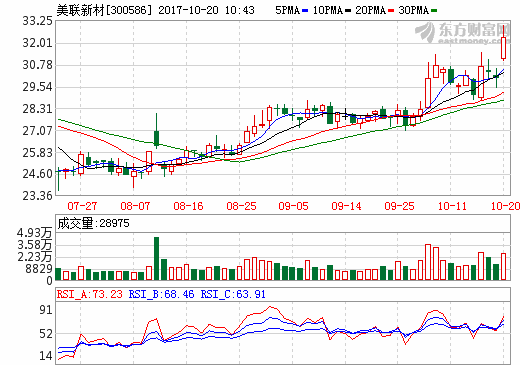Viewport: 520px width, 365px height.
Task: Click the RSI_B:68.46 indicator value
Action: [161, 294]
